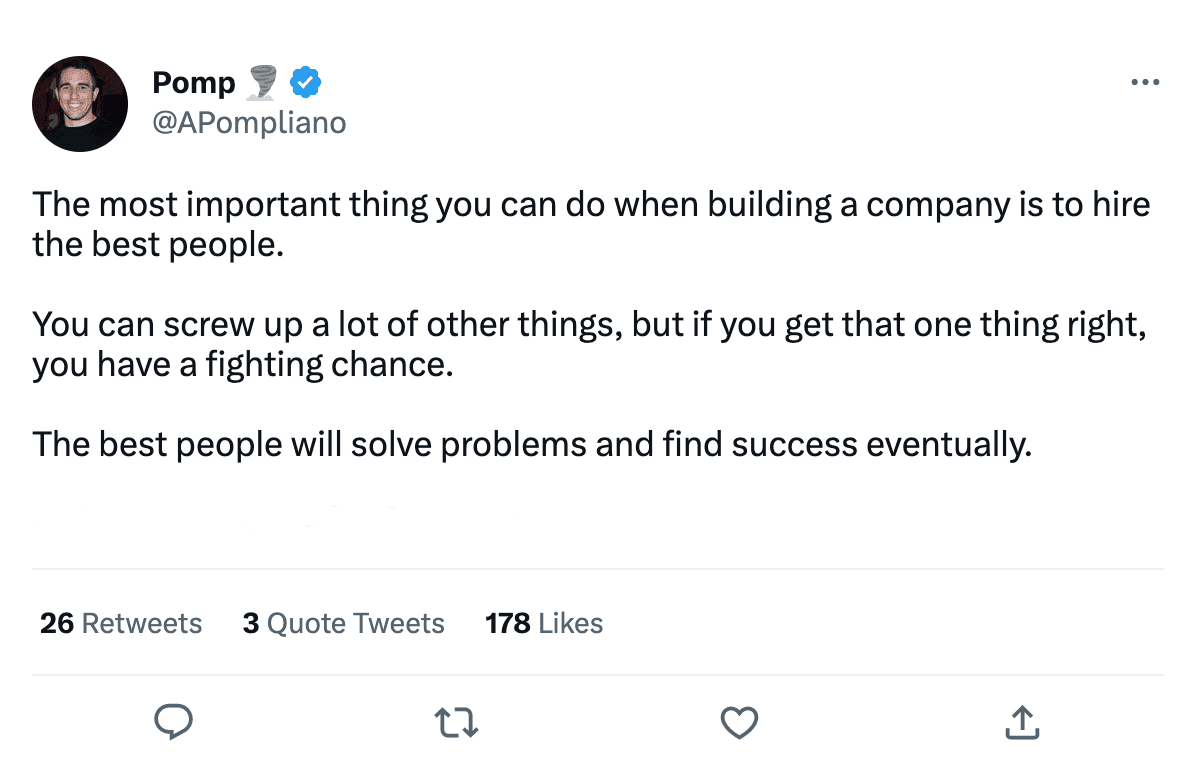Click the sentence about solving problems
Viewport: 1194px width, 764px height.
pos(531,444)
